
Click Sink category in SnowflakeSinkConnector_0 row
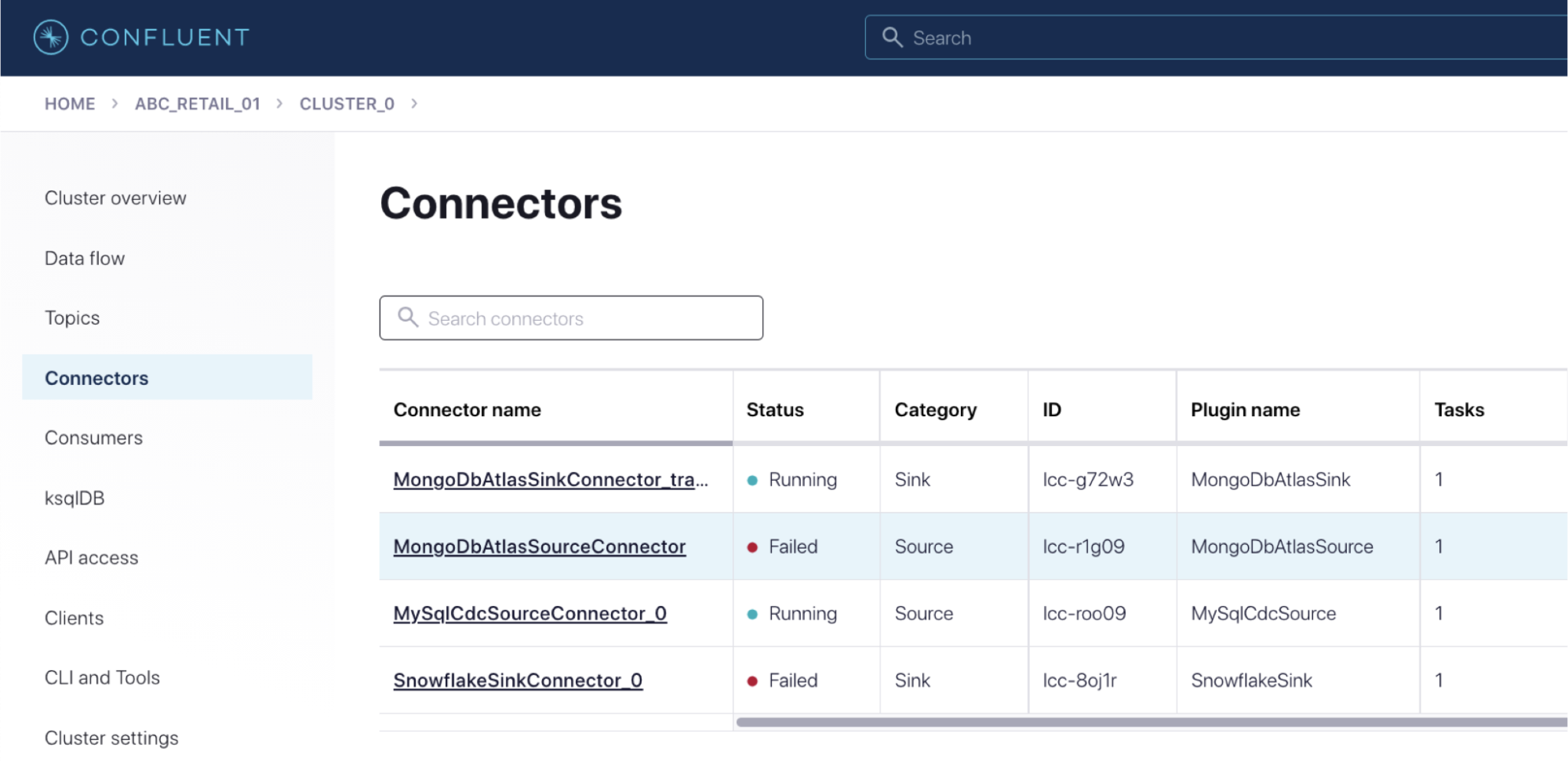[x=912, y=680]
